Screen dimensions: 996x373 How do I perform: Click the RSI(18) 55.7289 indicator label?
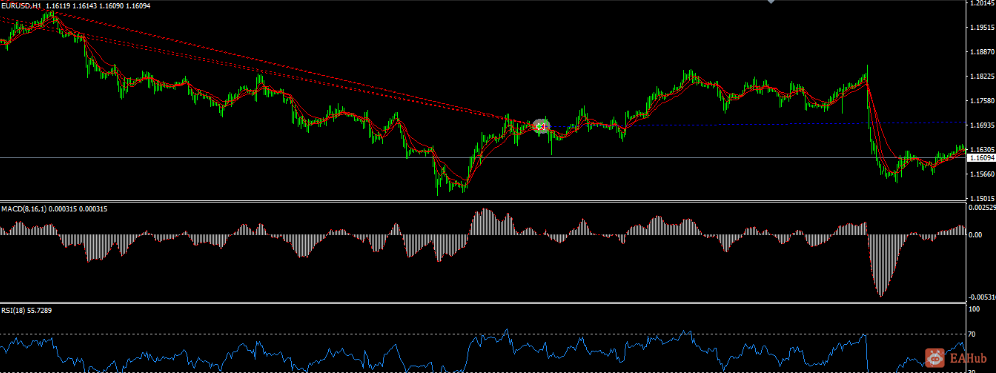click(27, 311)
